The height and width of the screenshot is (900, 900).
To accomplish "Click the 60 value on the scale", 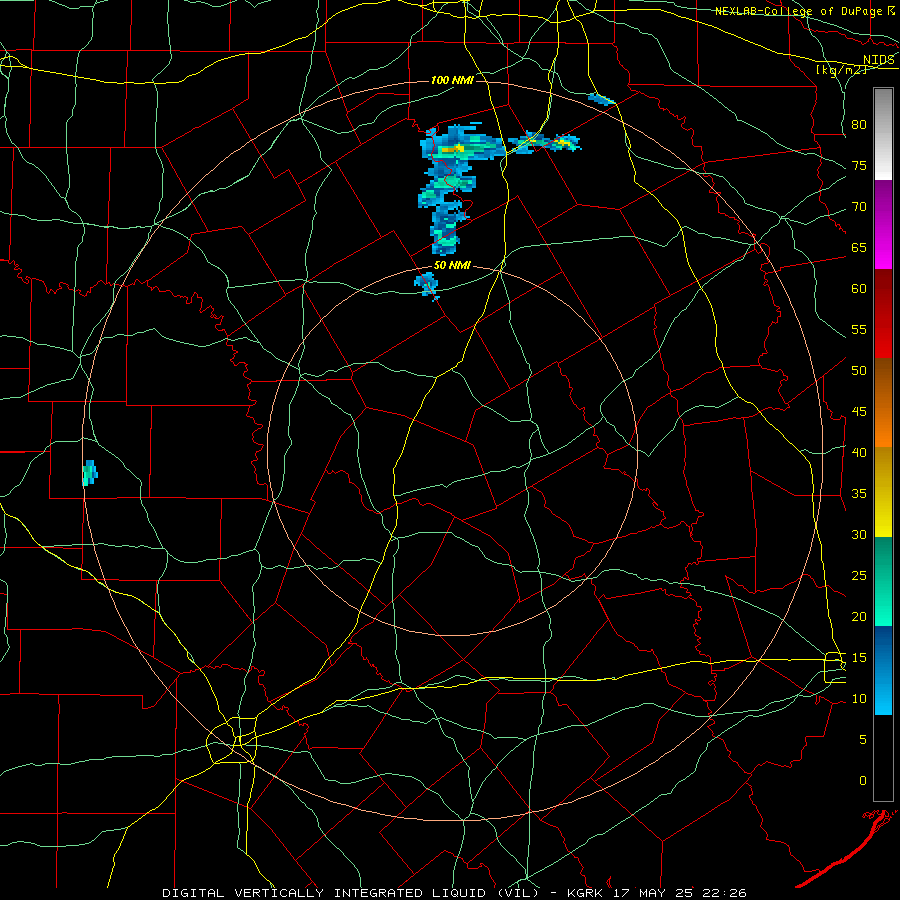I will pyautogui.click(x=859, y=289).
